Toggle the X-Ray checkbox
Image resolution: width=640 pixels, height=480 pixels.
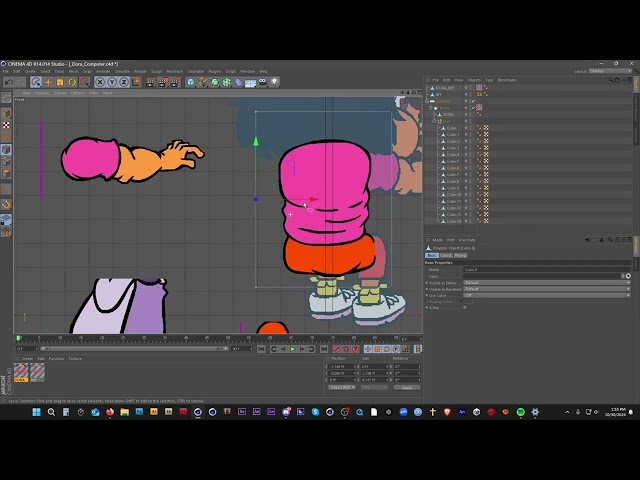click(x=465, y=308)
